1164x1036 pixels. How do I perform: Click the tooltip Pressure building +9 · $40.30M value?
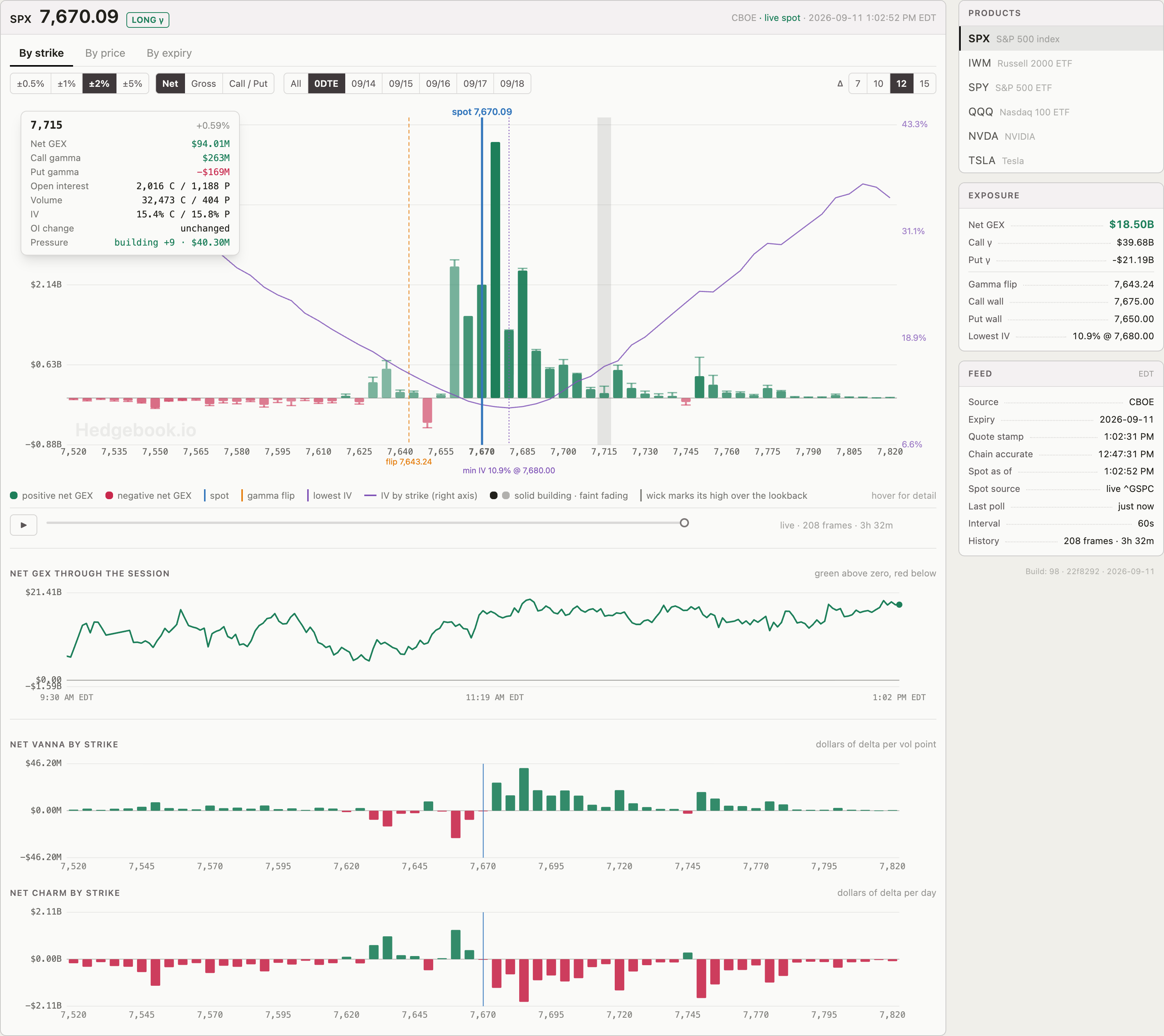pos(172,242)
